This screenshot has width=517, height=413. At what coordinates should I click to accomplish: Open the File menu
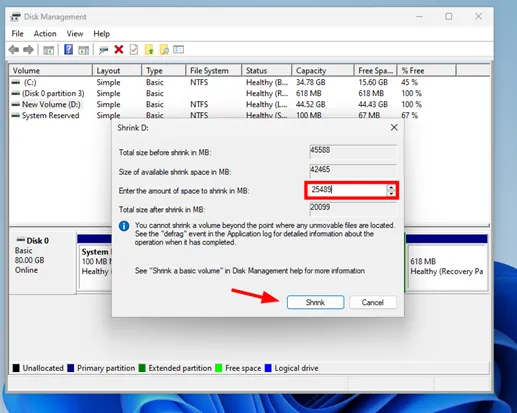pos(17,34)
